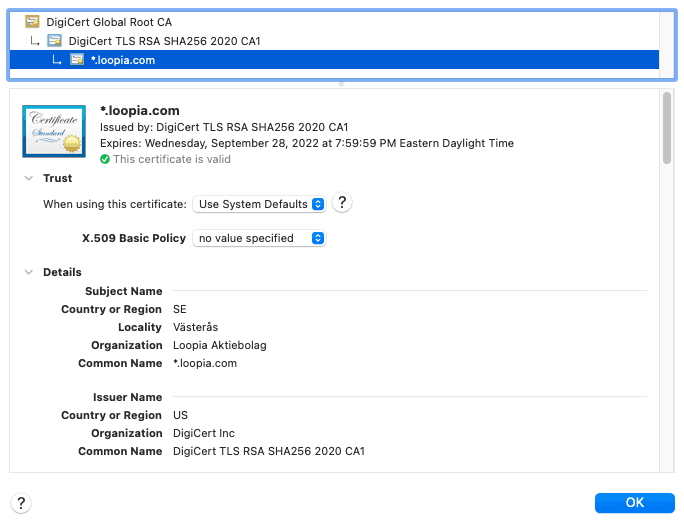Open the X.509 Basic Policy dropdown
Viewport: 684px width, 526px height.
tap(259, 238)
